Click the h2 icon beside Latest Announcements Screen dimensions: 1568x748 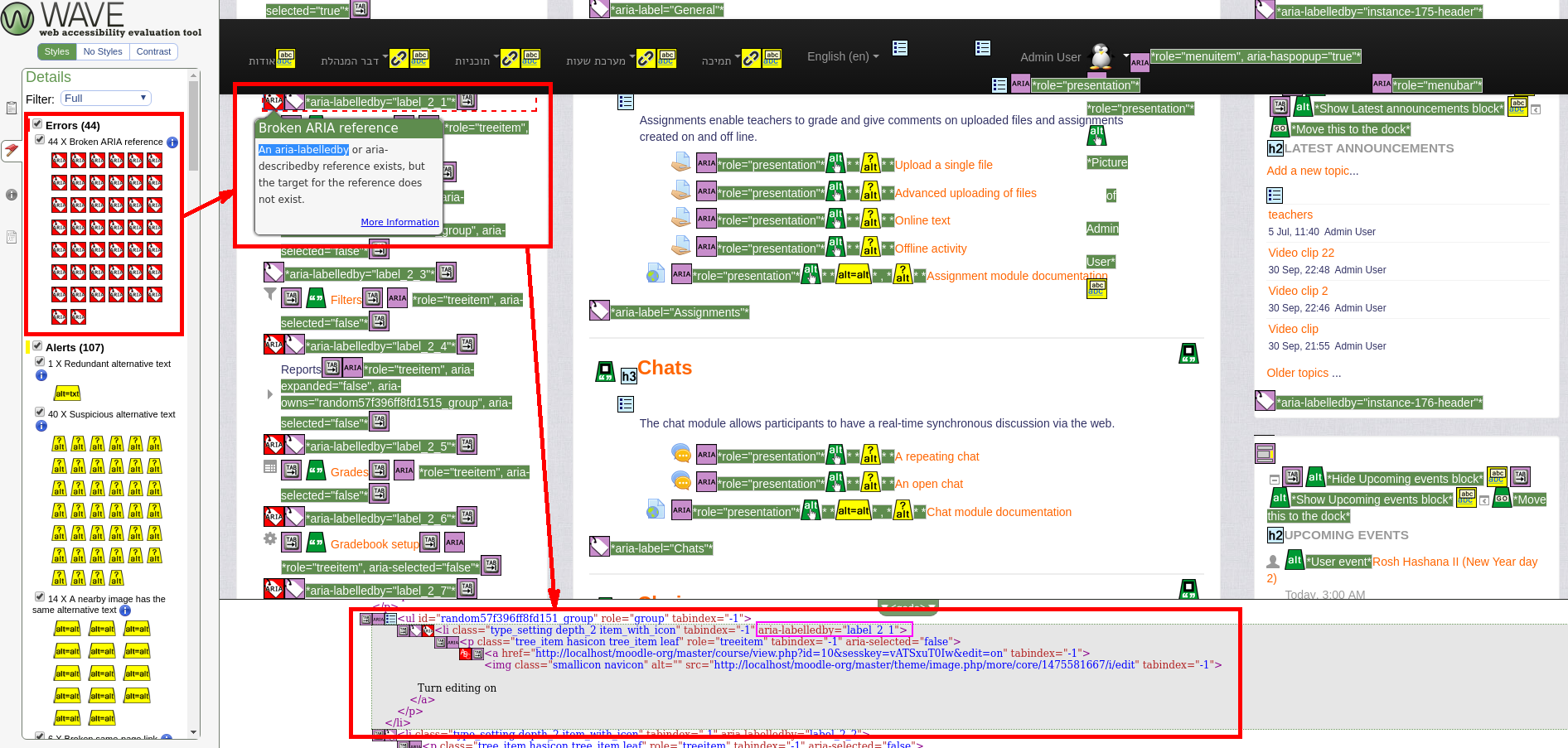(1275, 148)
